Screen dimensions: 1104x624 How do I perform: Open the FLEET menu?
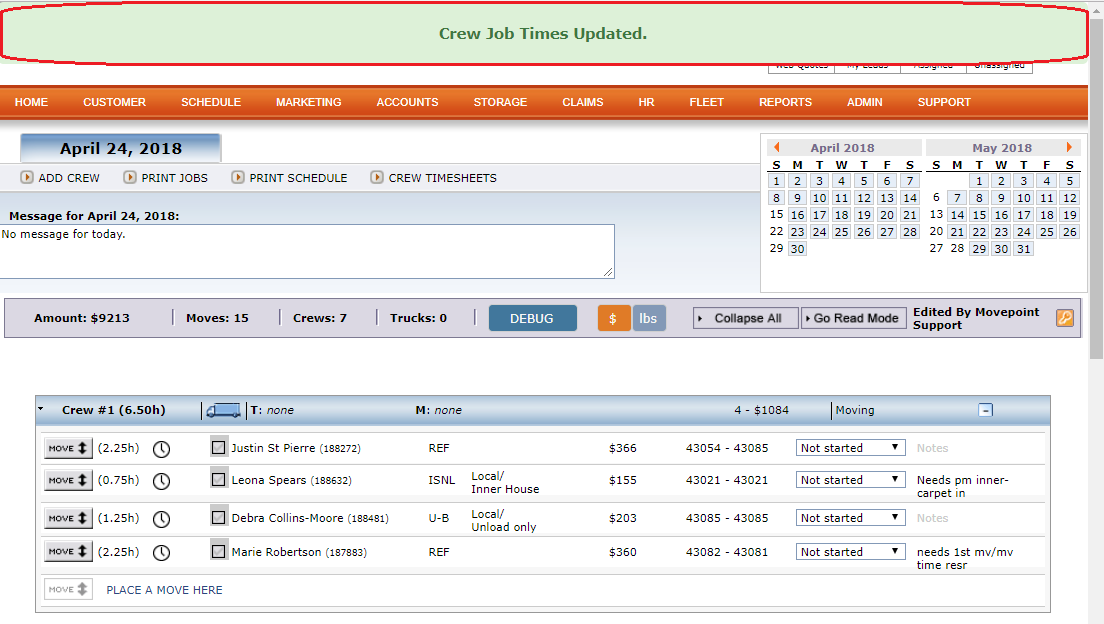[x=707, y=102]
